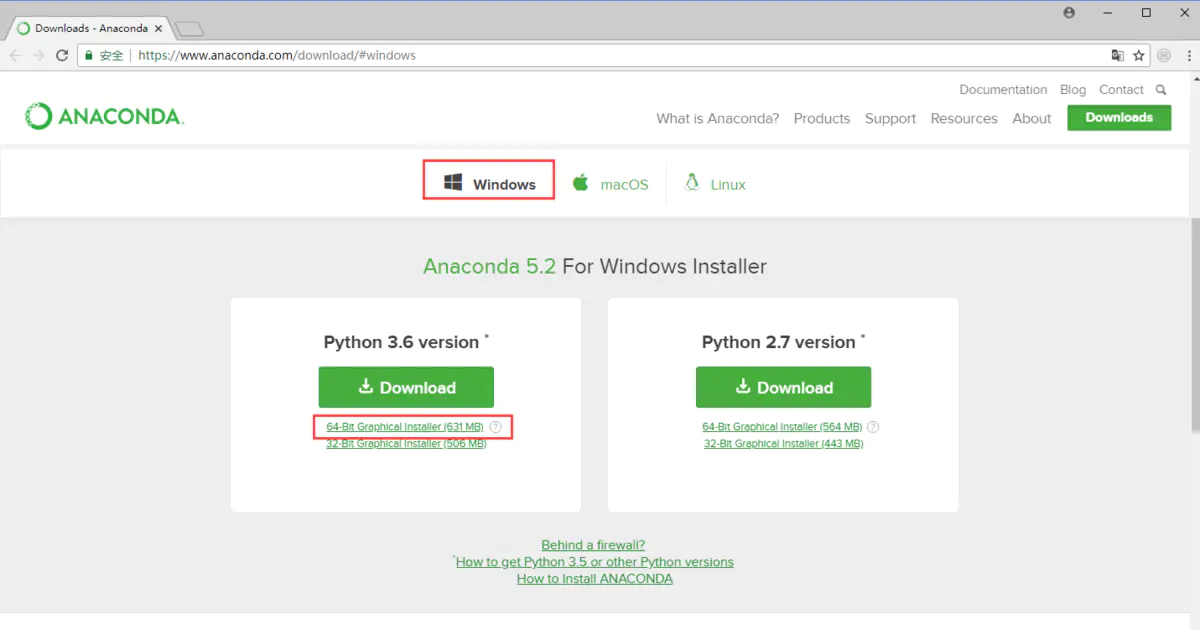The height and width of the screenshot is (630, 1200).
Task: Bookmark page with star icon
Action: click(1138, 55)
